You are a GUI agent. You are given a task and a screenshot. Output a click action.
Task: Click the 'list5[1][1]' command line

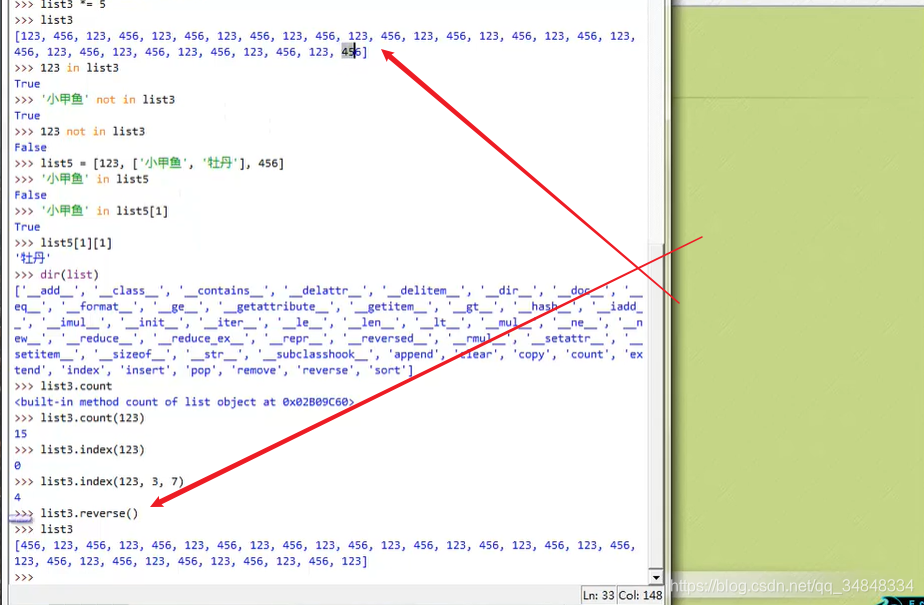pos(63,243)
